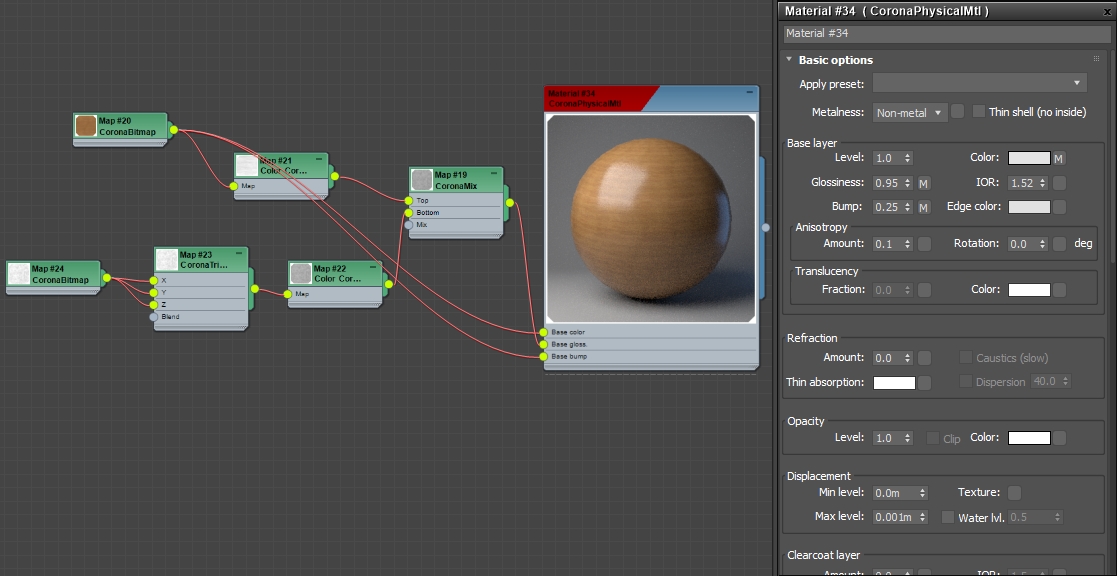1117x576 pixels.
Task: Enable the Water lvl. checkbox
Action: click(947, 517)
